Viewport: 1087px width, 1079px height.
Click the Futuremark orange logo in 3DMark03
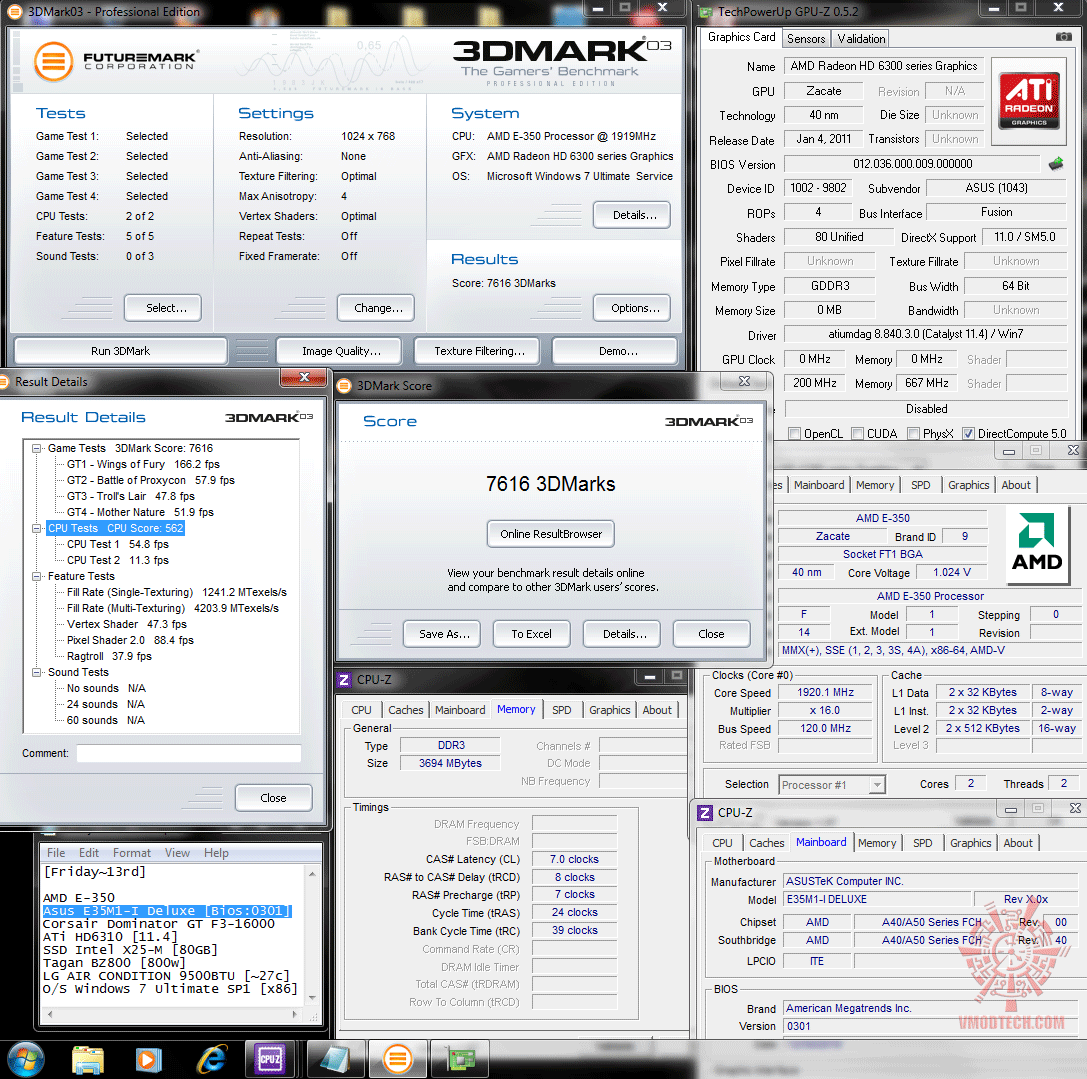[53, 62]
